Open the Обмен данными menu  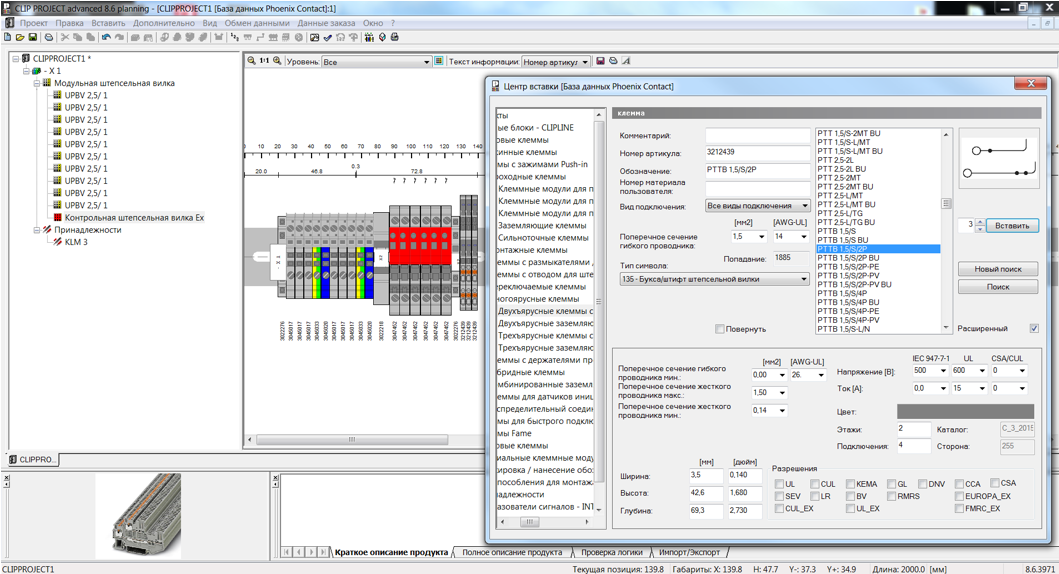point(257,23)
